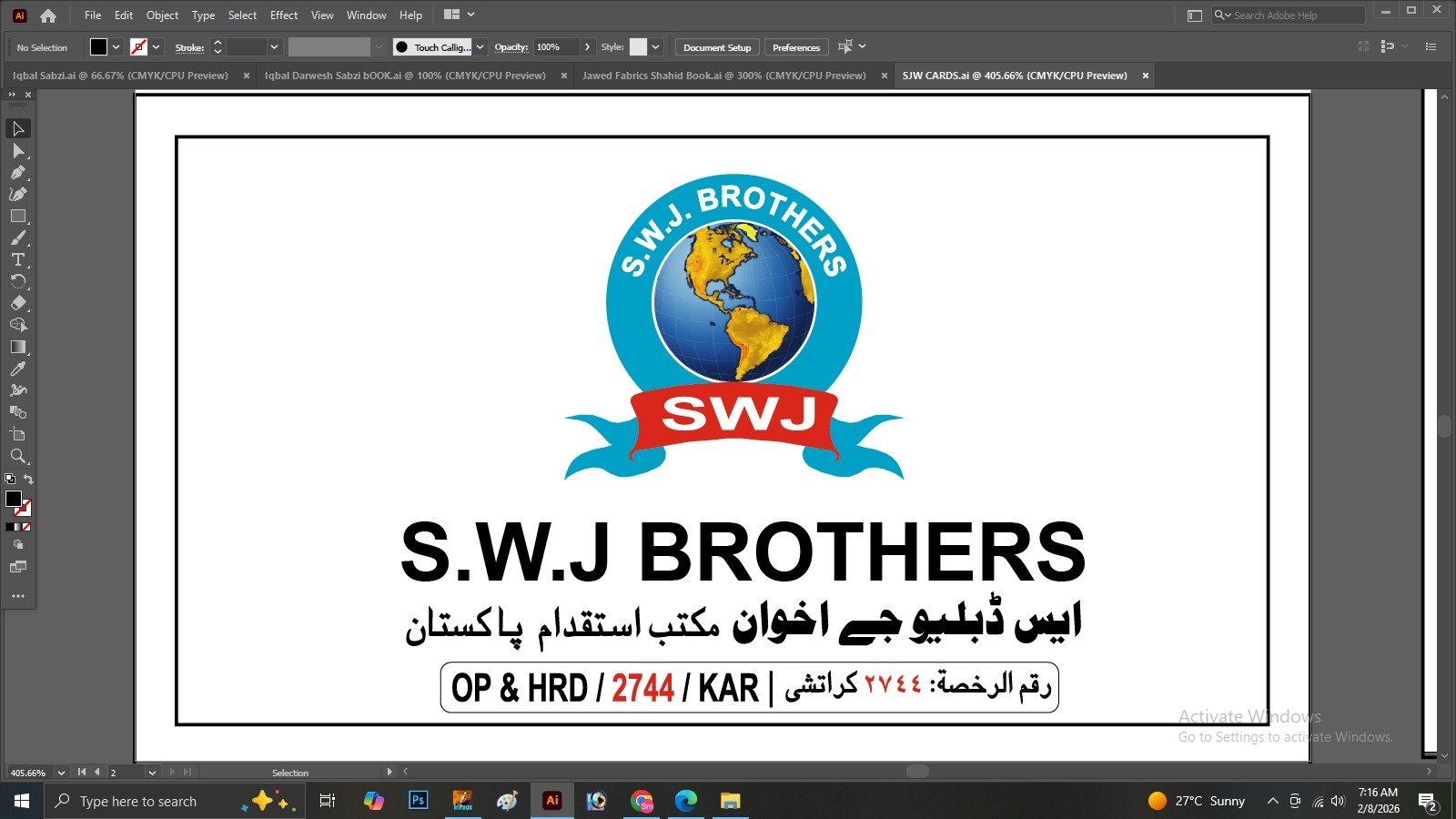Viewport: 1456px width, 819px height.
Task: Expand the stroke weight dropdown
Action: coord(274,47)
